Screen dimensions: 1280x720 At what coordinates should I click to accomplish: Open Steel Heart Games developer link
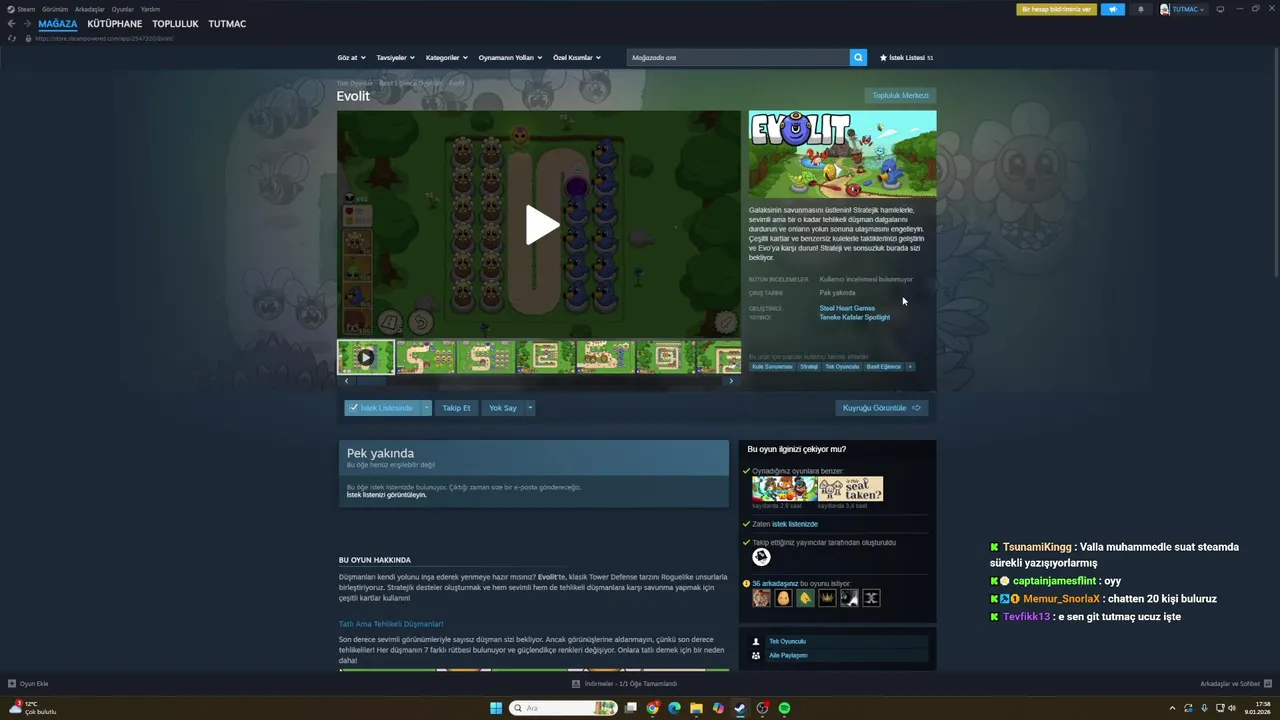point(847,308)
